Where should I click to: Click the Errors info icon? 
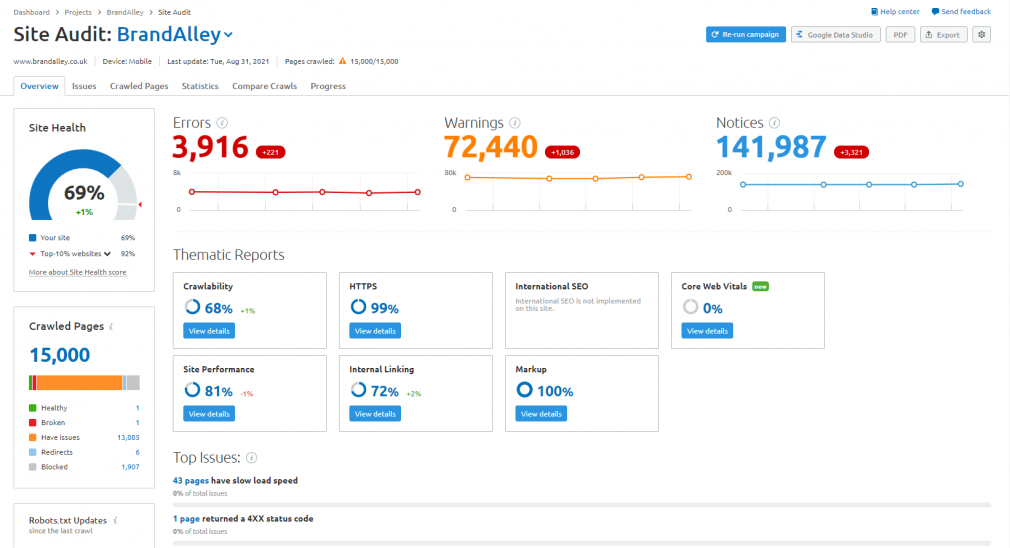222,123
